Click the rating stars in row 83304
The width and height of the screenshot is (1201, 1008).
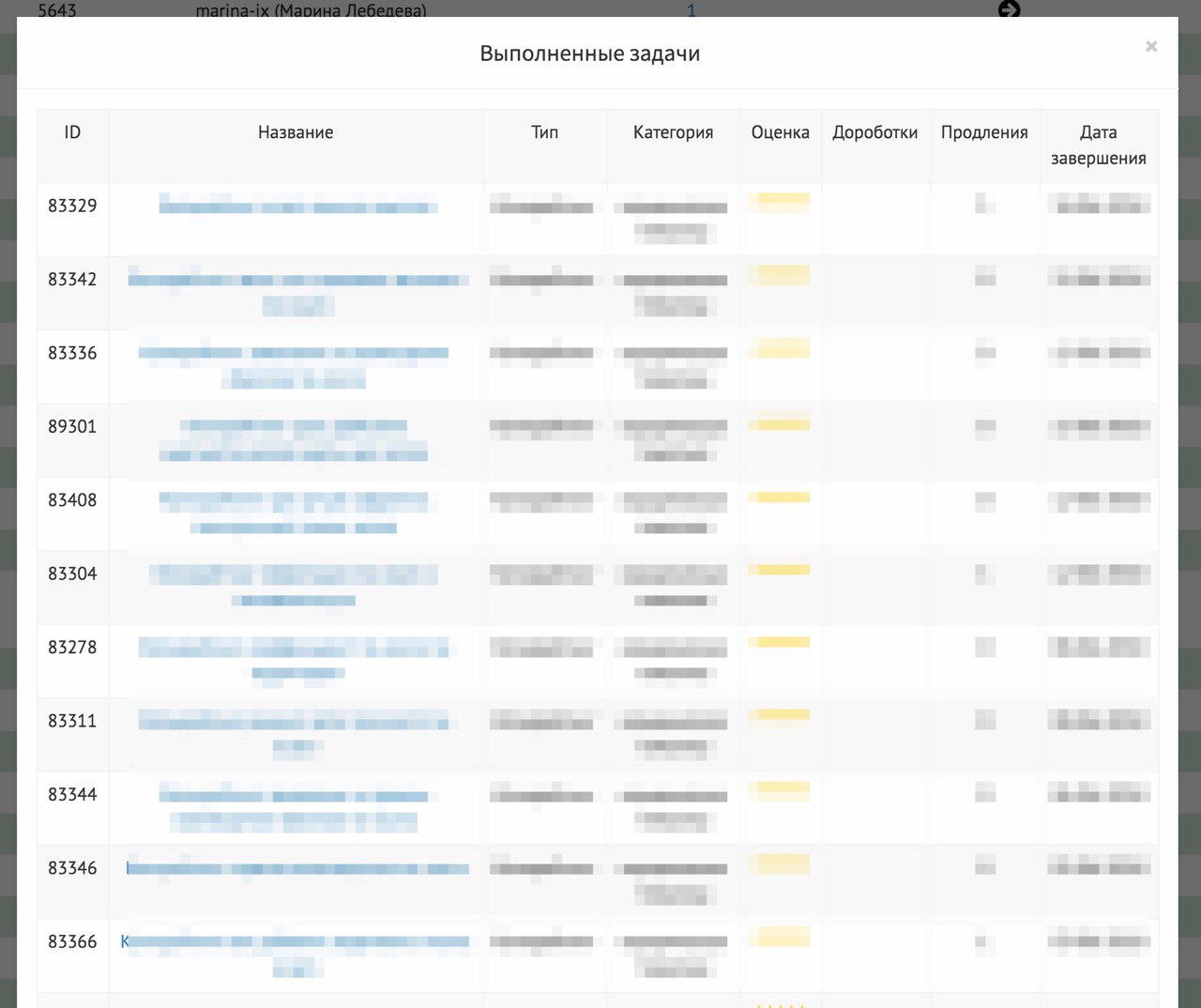tap(780, 570)
